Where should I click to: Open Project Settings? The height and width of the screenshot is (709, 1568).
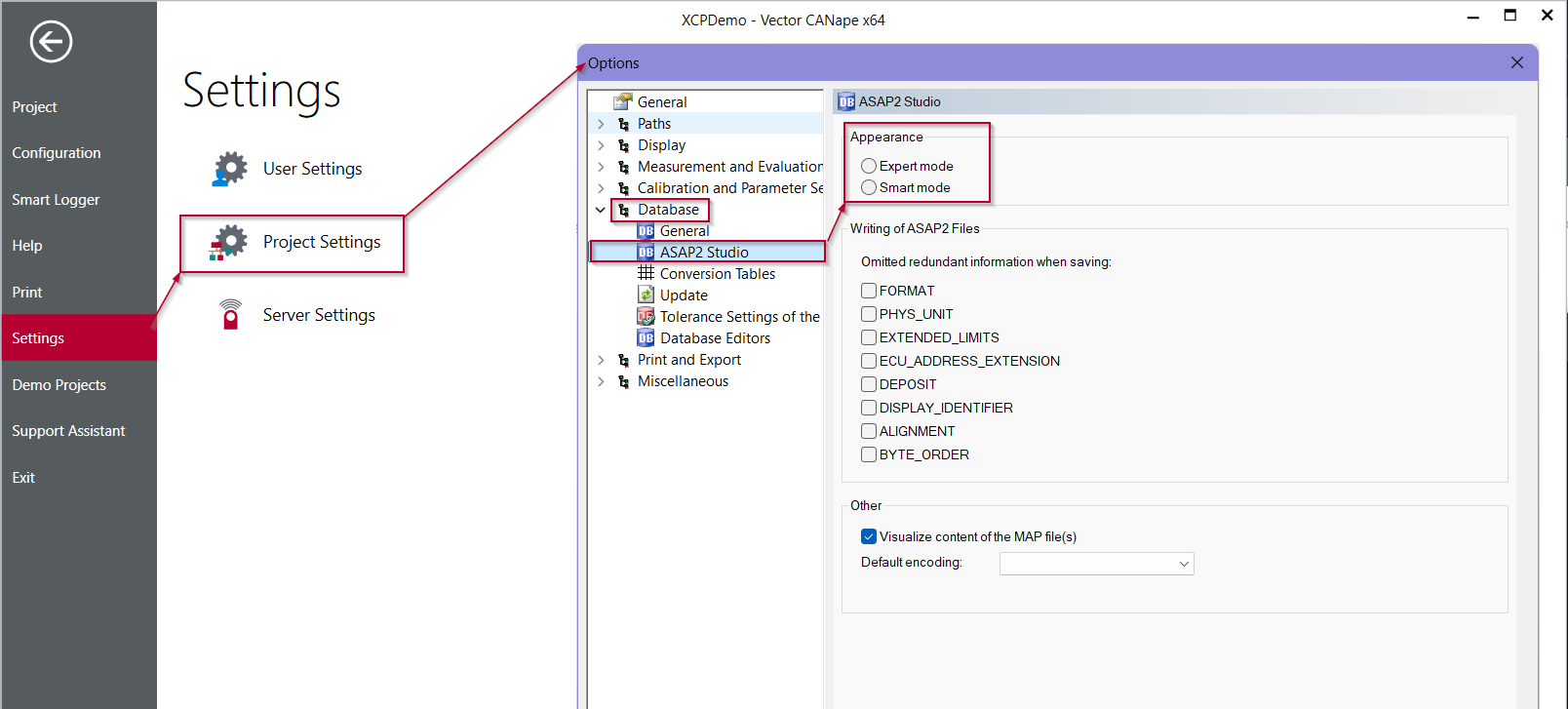click(322, 242)
